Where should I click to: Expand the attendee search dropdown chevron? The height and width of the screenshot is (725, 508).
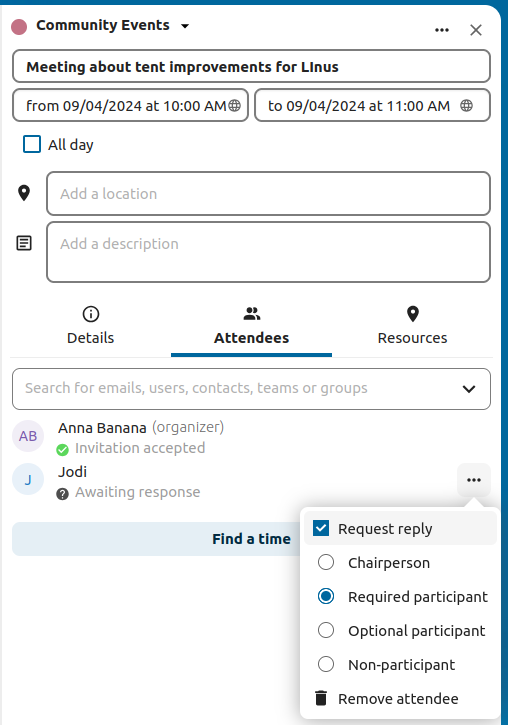(469, 389)
